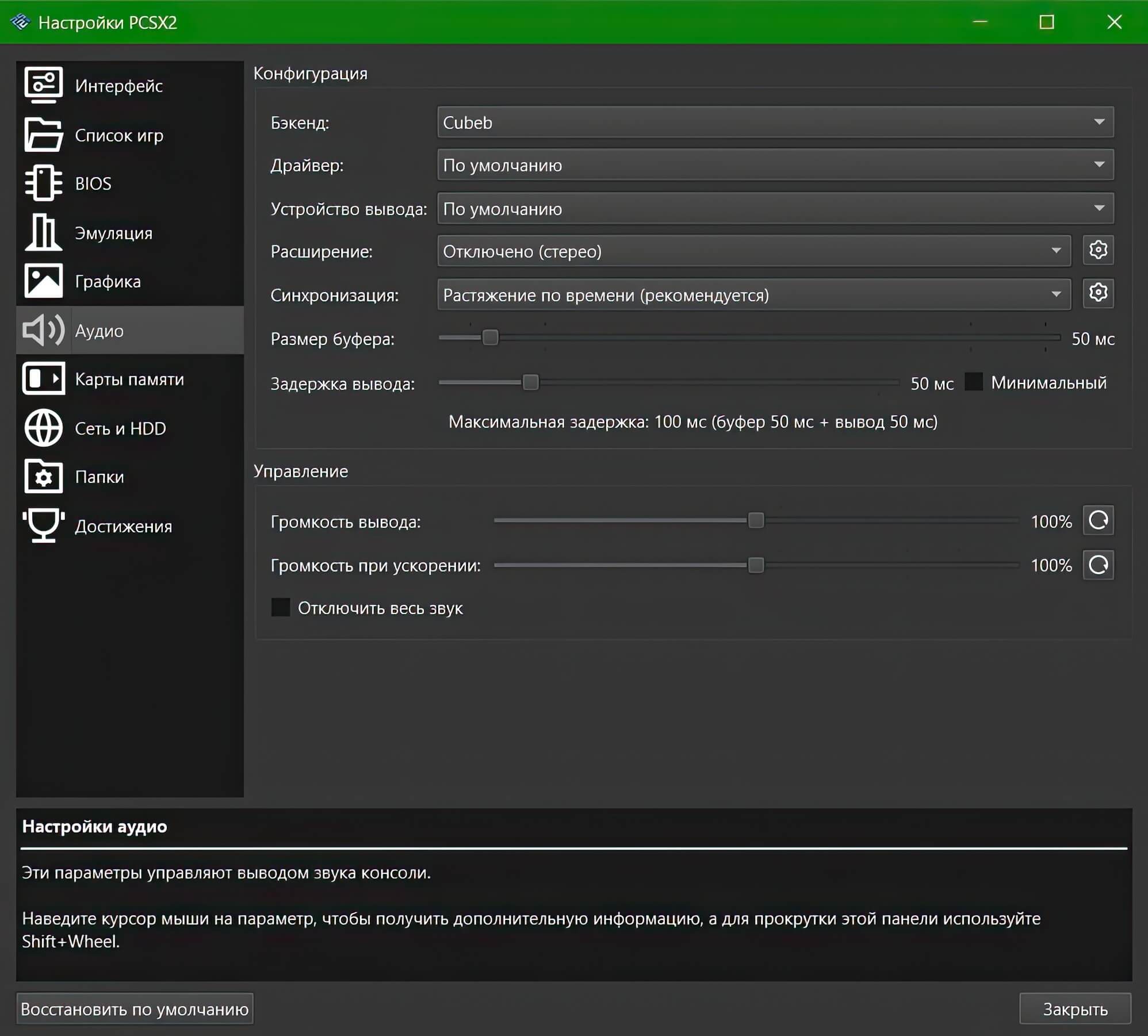This screenshot has width=1148, height=1036.
Task: Open the Расширение dropdown
Action: coord(754,251)
